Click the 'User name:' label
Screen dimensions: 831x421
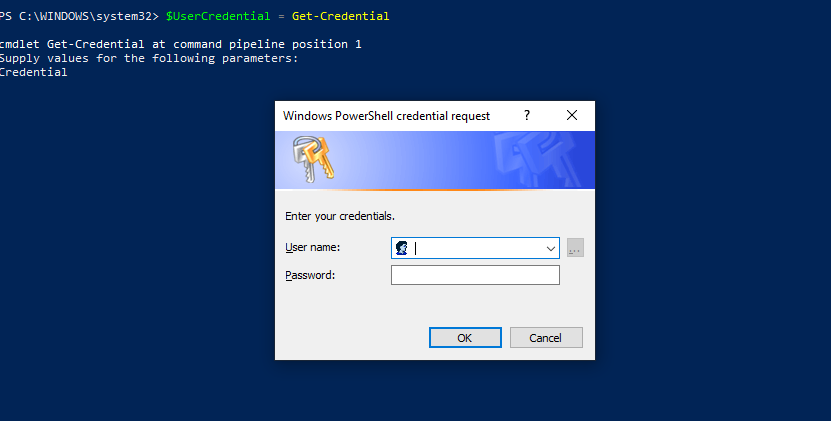(313, 248)
